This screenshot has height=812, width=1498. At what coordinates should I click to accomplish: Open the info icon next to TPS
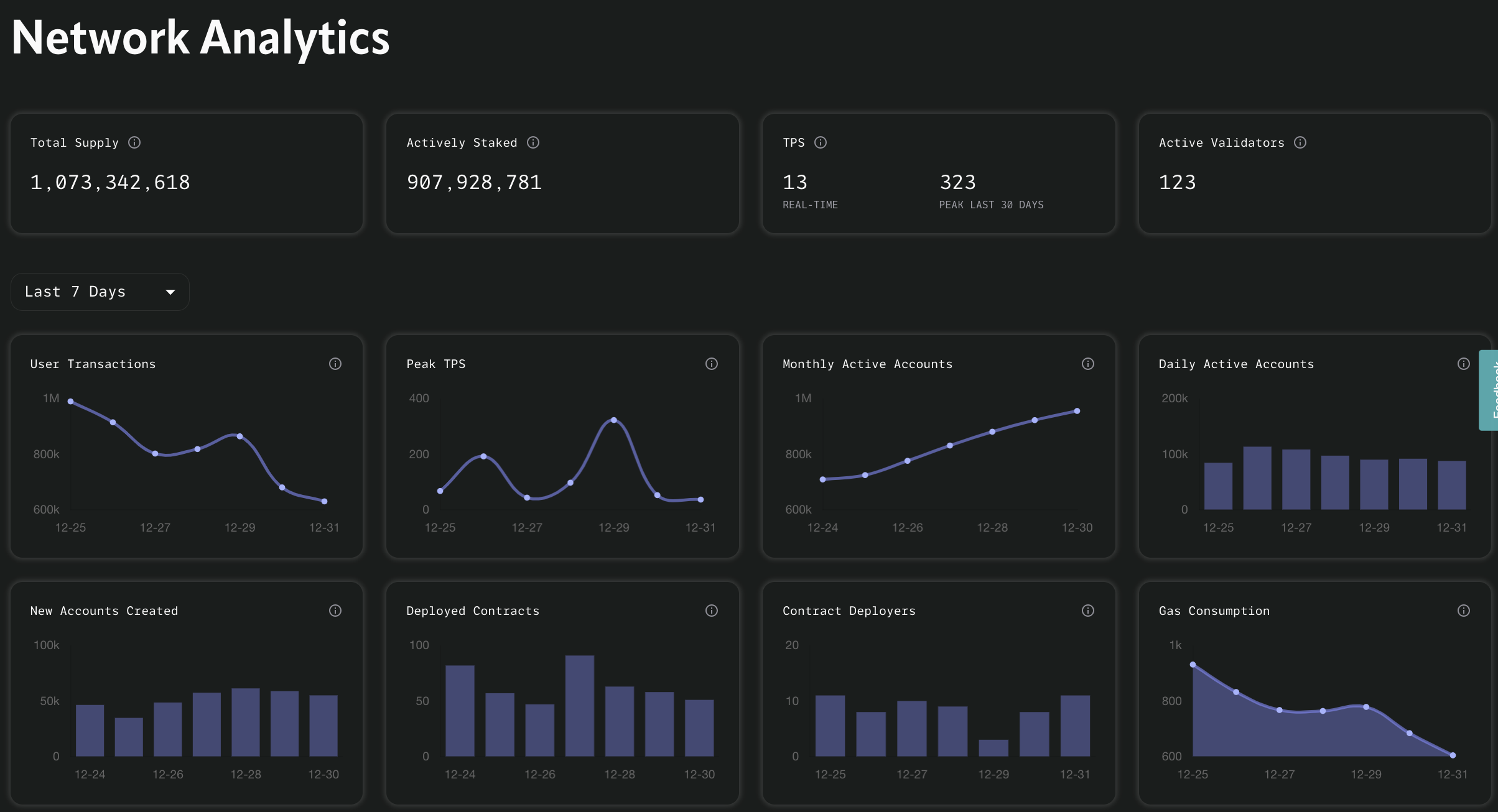pos(821,142)
